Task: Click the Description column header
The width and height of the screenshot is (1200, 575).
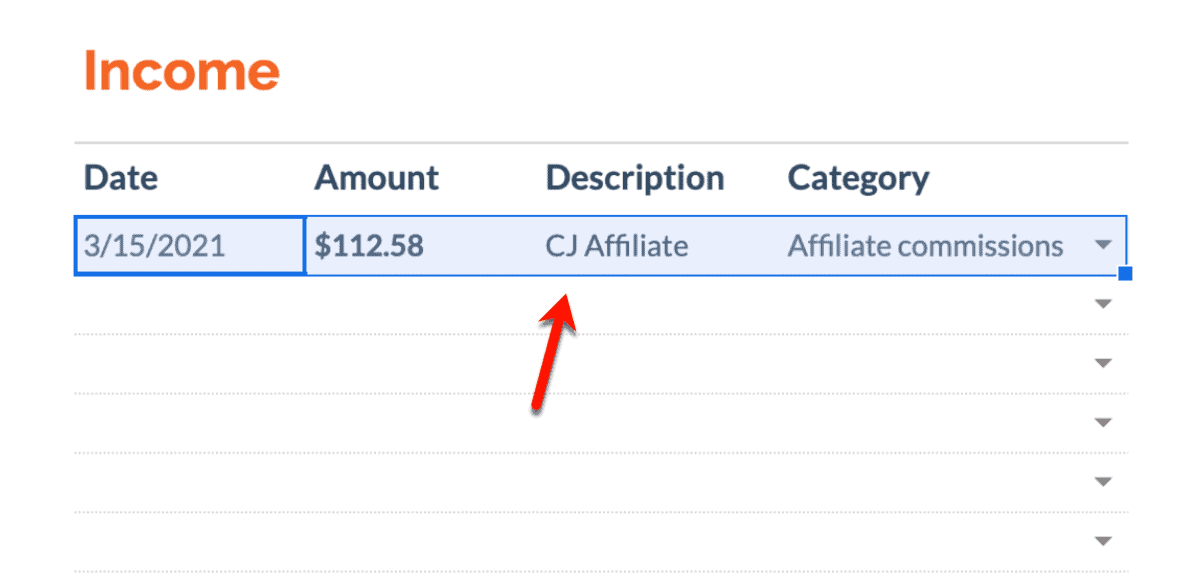Action: tap(635, 178)
